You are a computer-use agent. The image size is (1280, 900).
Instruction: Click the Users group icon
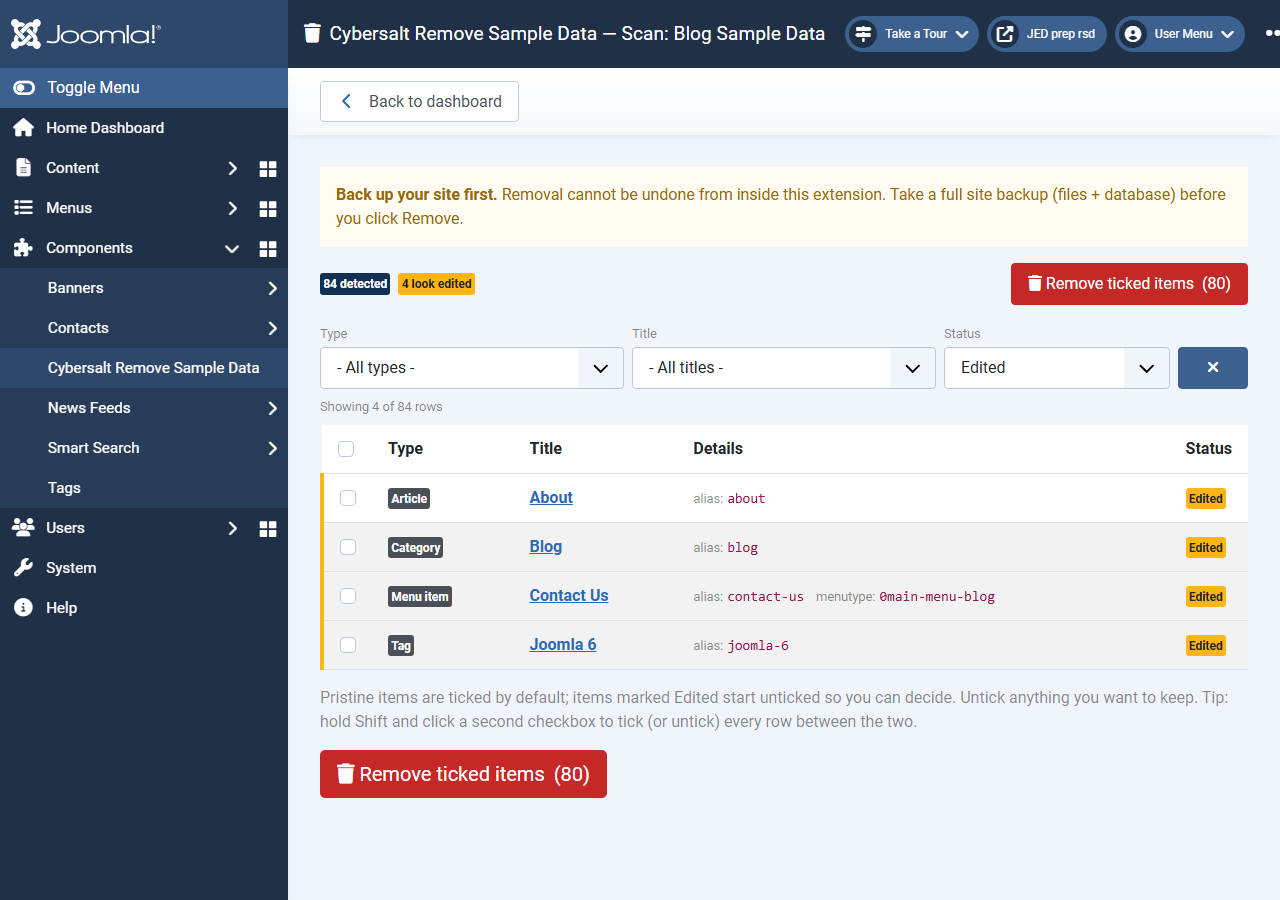point(23,528)
